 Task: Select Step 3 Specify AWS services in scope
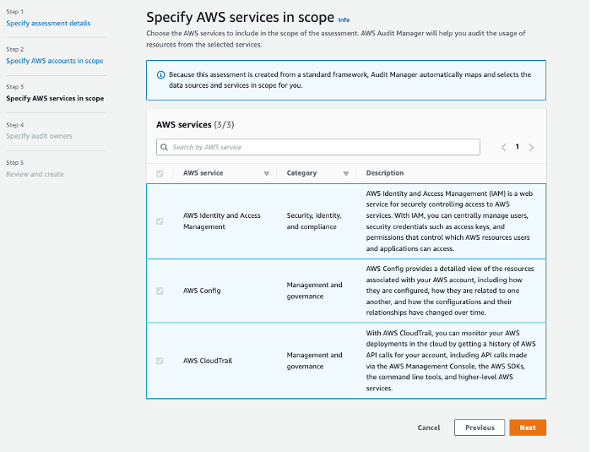[x=55, y=98]
